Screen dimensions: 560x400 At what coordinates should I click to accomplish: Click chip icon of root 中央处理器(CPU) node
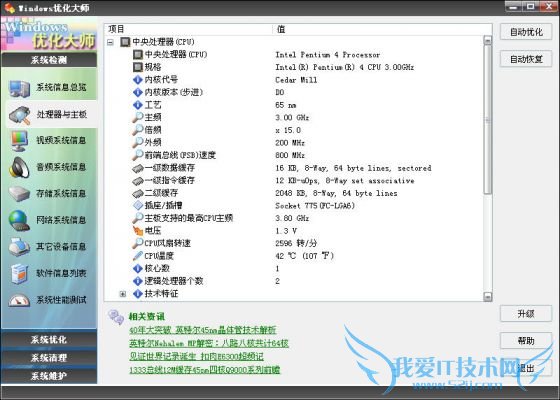125,42
